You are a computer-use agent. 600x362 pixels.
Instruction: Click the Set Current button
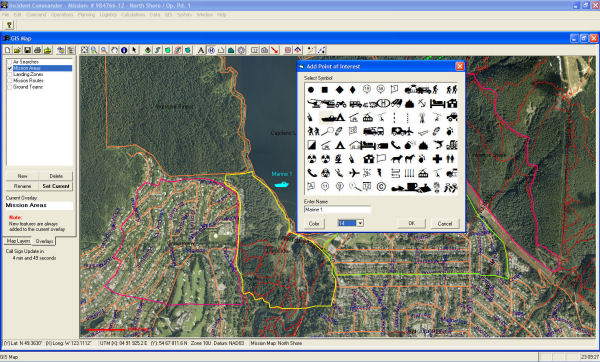[x=56, y=186]
